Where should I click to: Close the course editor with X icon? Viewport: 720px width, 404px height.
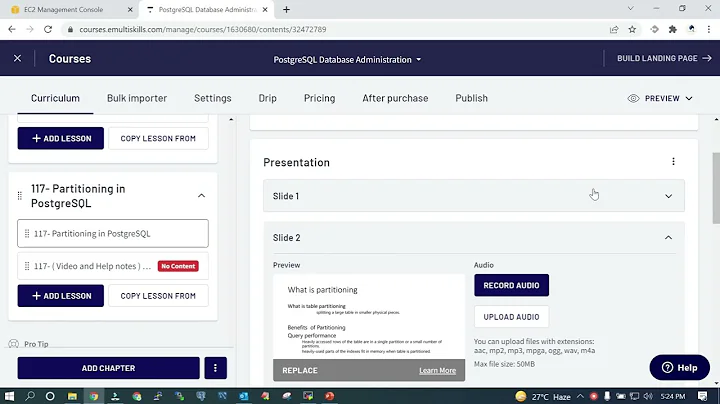point(17,58)
